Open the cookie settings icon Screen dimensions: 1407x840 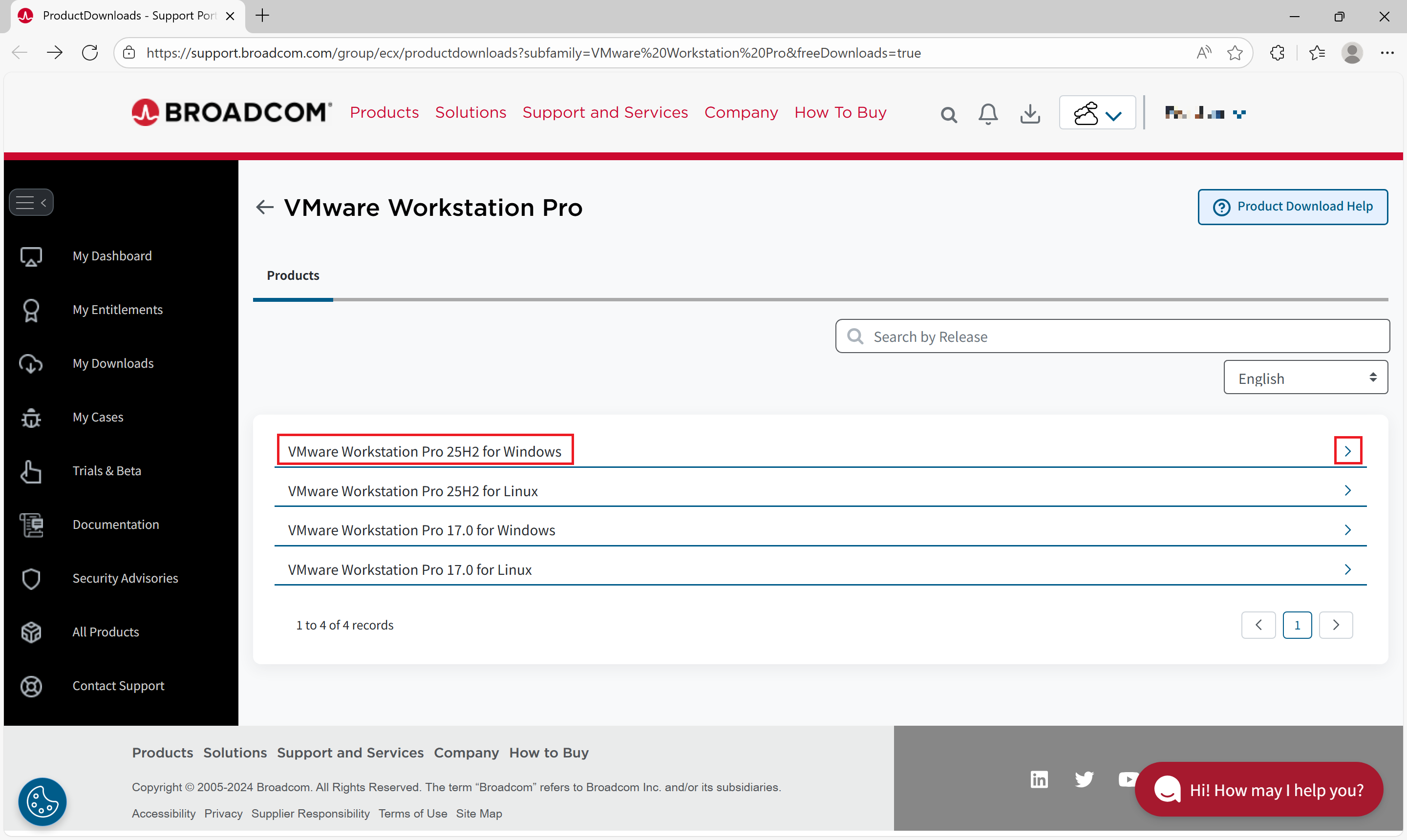(43, 801)
